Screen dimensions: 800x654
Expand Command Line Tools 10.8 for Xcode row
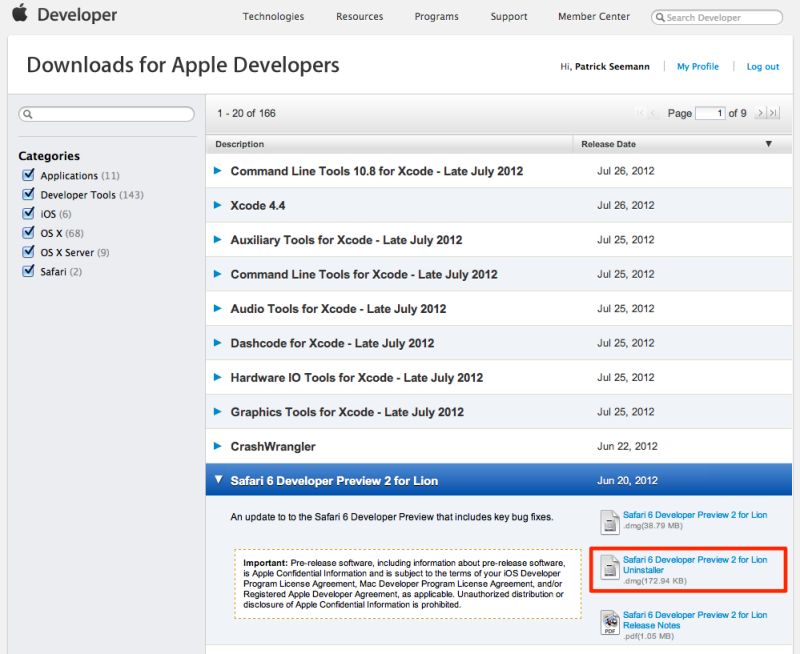(x=218, y=170)
